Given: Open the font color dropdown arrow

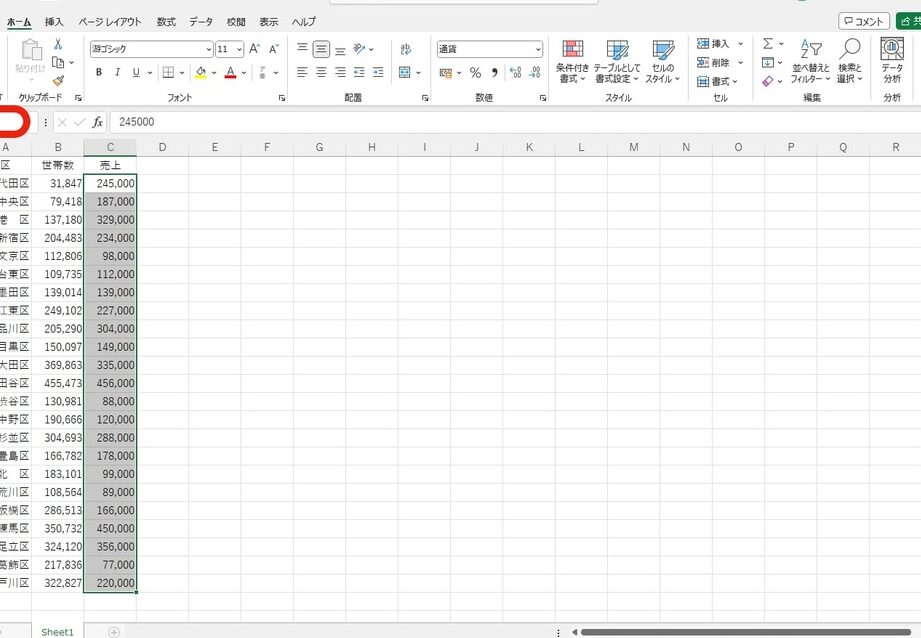Looking at the screenshot, I should click(244, 73).
